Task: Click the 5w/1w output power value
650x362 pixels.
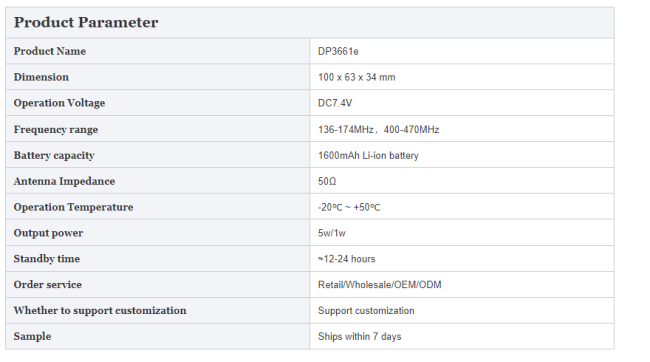Action: click(332, 233)
